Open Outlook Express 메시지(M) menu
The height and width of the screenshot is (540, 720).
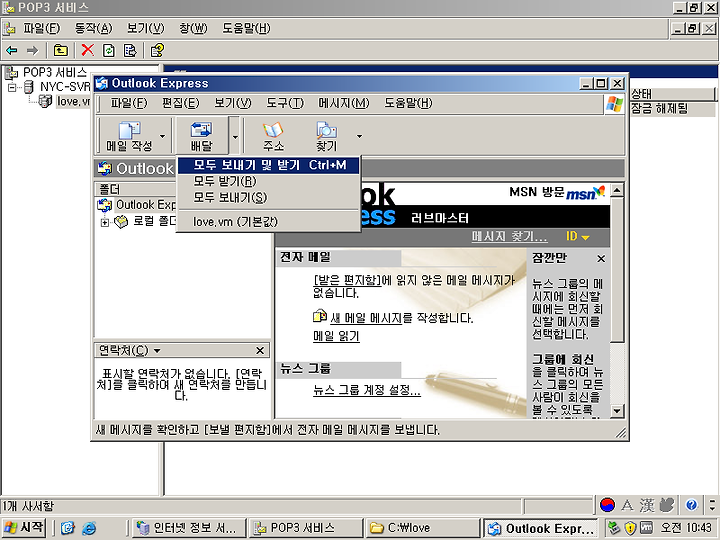(343, 103)
